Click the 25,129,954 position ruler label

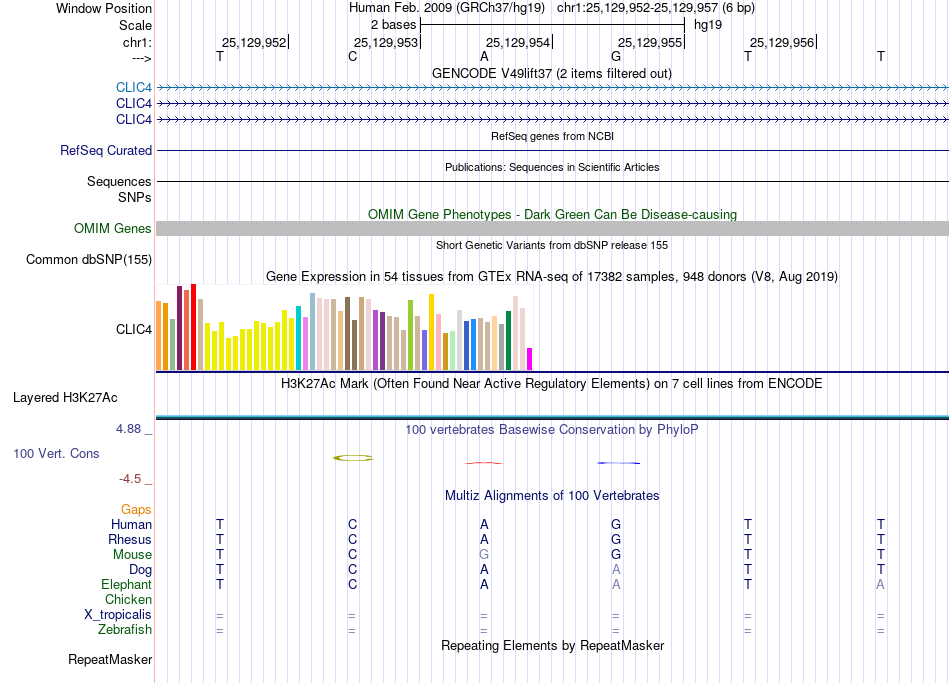[x=517, y=42]
